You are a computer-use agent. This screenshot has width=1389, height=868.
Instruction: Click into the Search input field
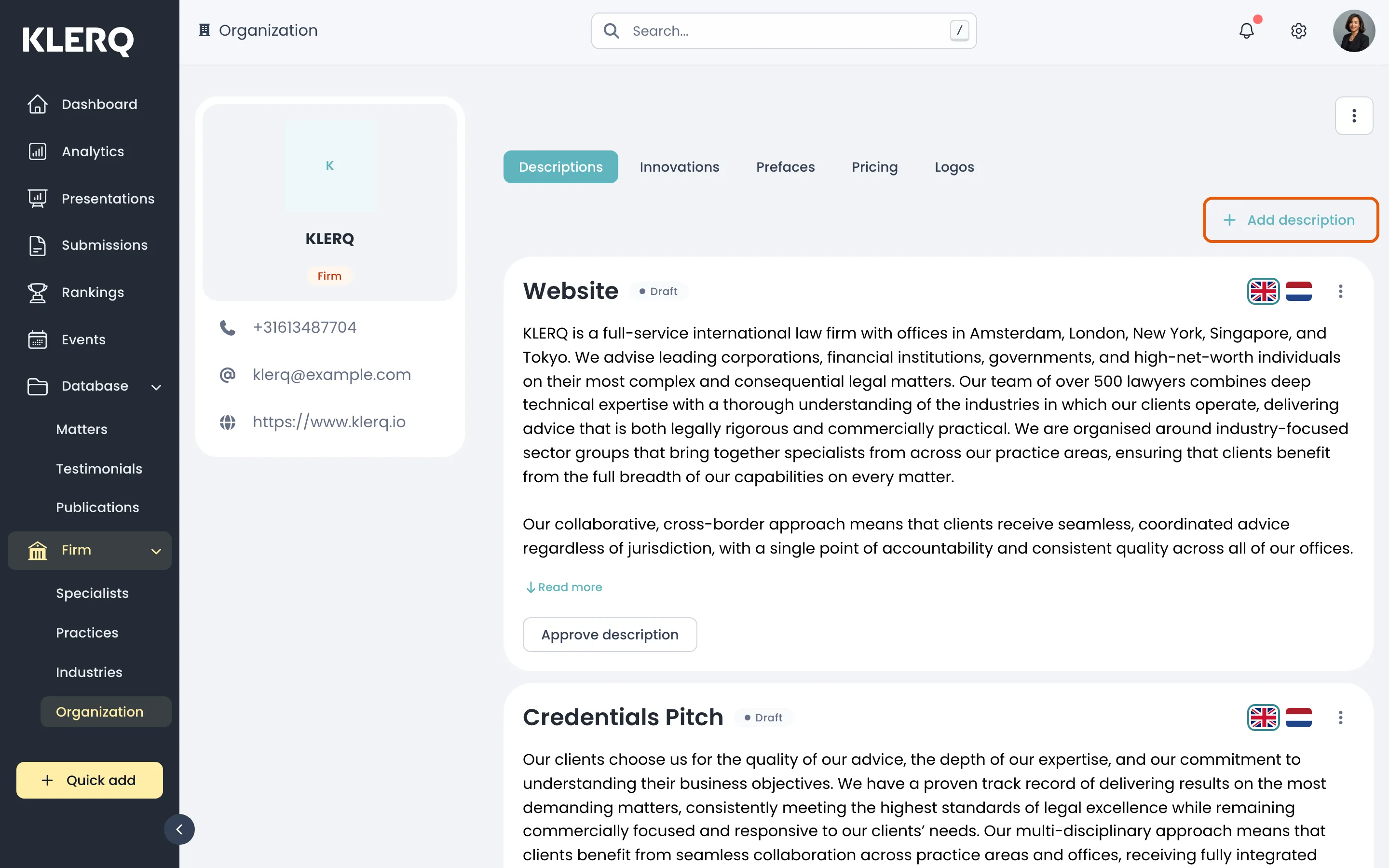click(x=783, y=31)
